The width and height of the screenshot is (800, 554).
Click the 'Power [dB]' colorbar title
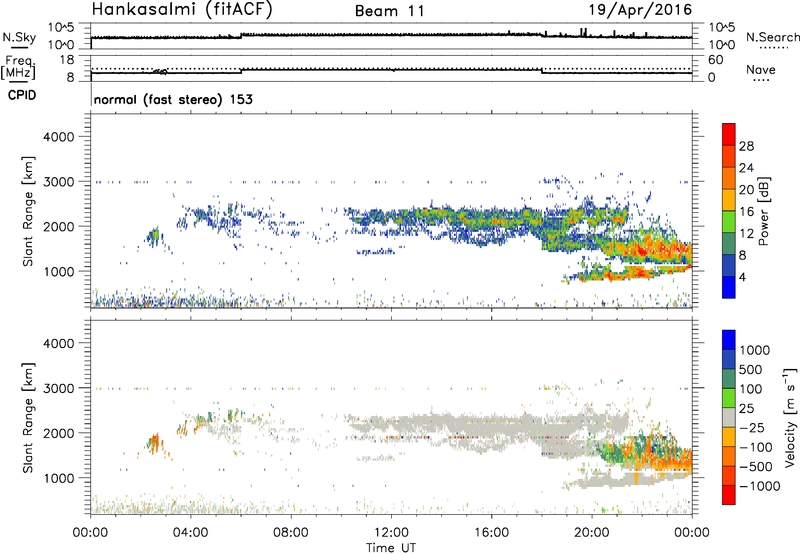coord(764,211)
